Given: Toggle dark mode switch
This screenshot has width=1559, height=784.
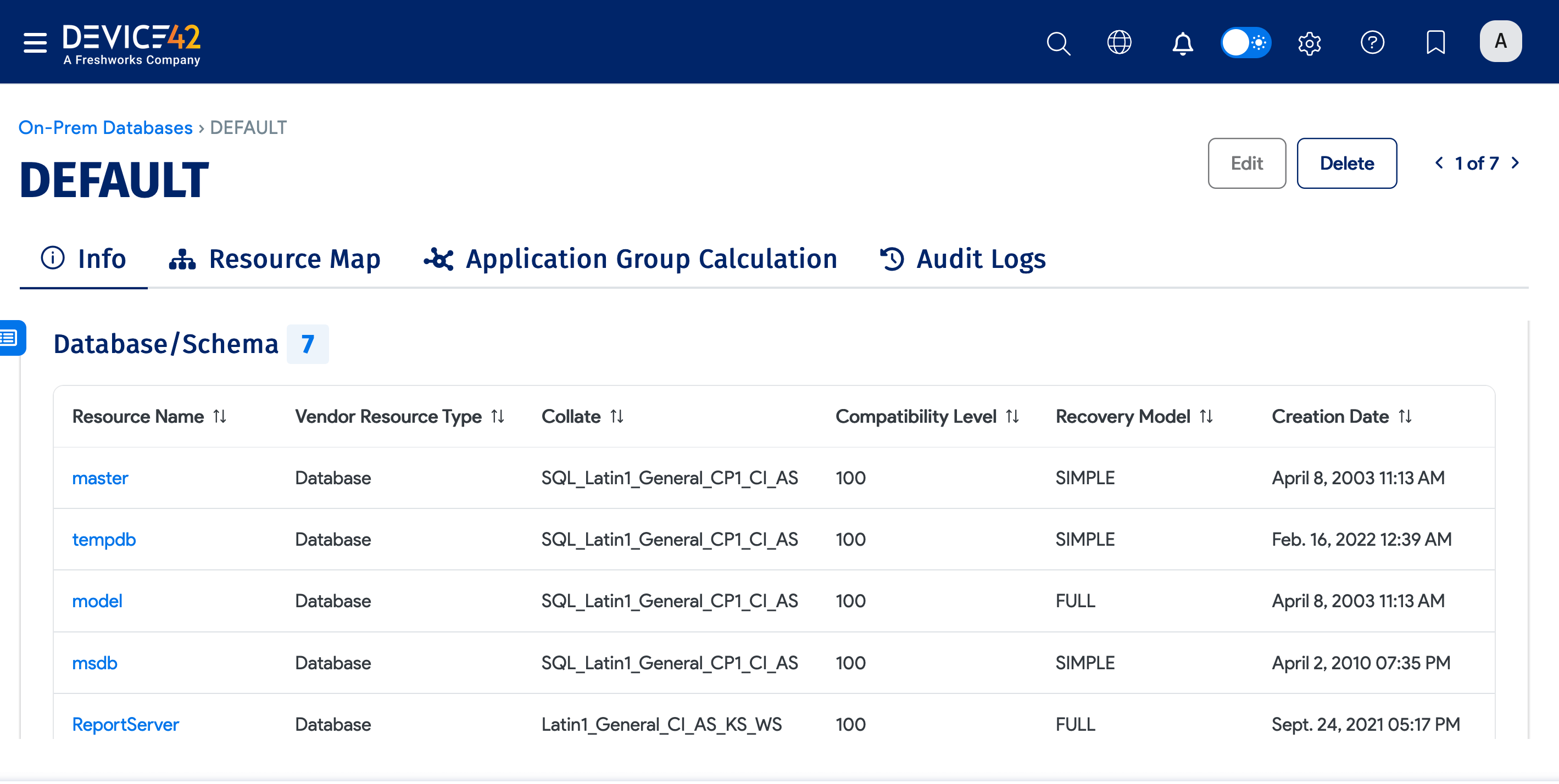Looking at the screenshot, I should click(1245, 42).
